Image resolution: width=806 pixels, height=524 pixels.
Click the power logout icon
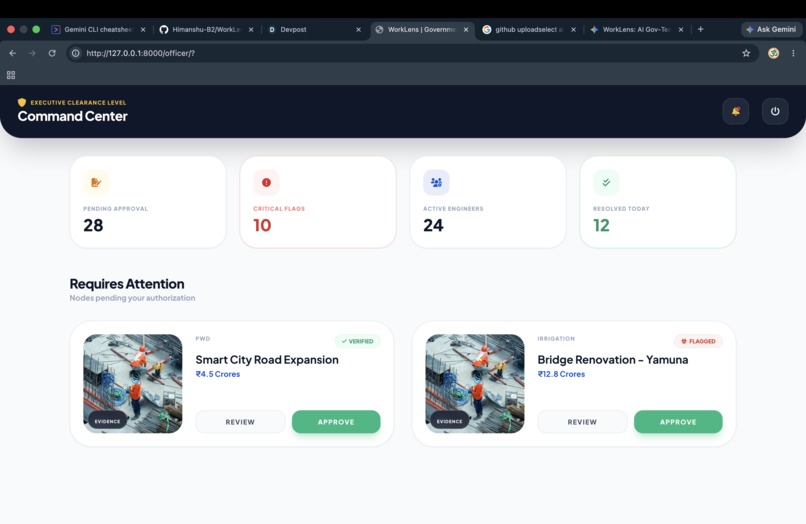pos(775,111)
